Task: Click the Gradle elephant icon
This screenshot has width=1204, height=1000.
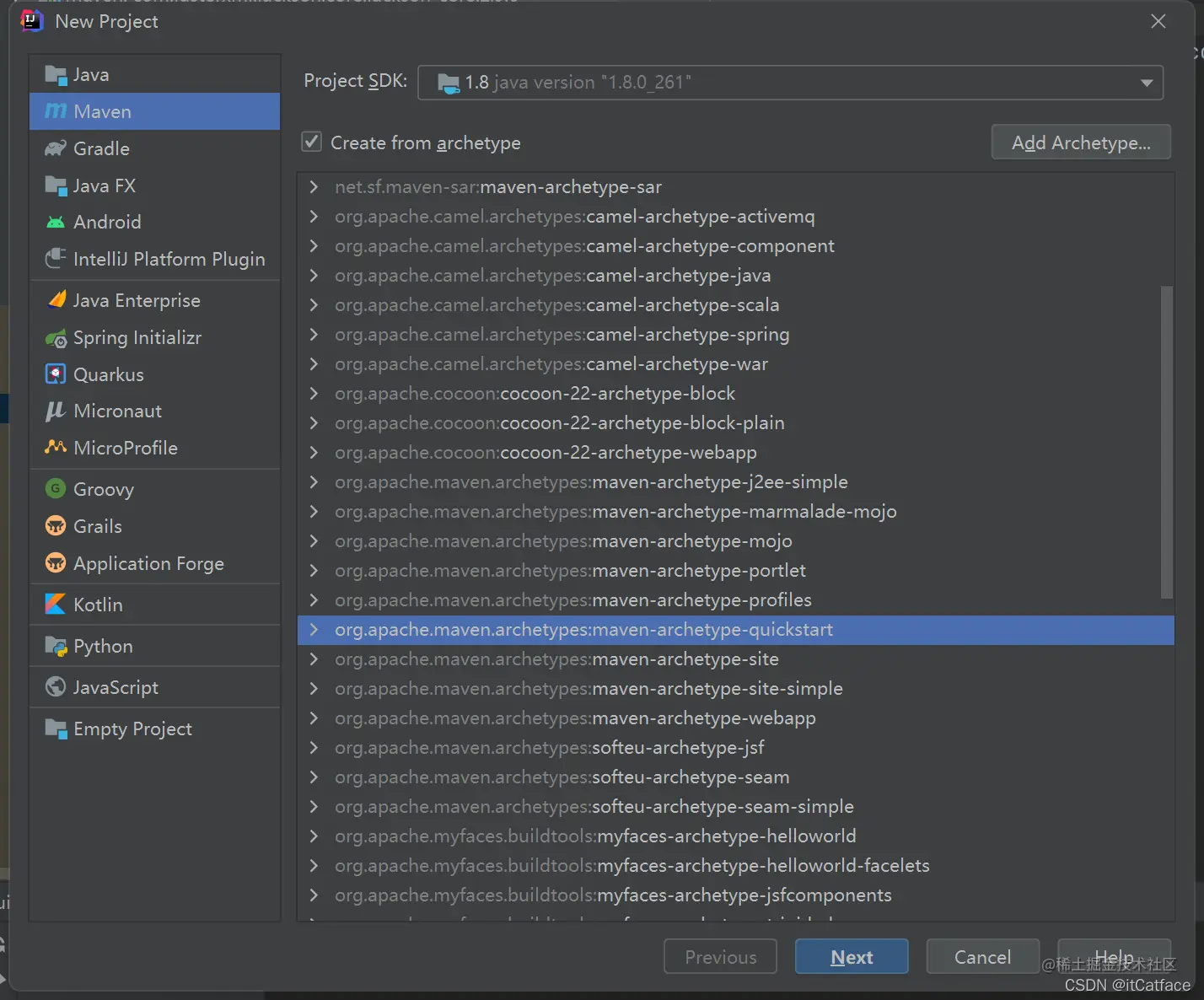Action: [56, 148]
